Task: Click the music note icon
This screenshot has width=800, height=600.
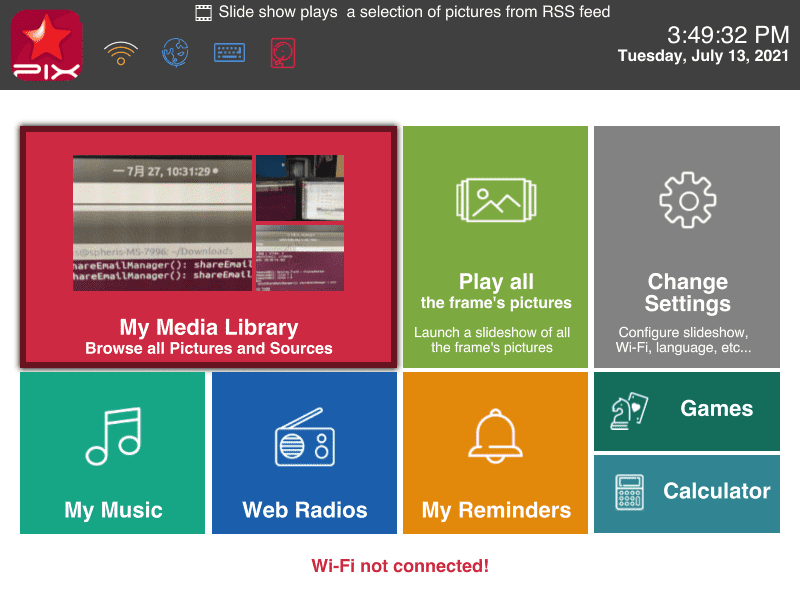Action: pyautogui.click(x=114, y=437)
